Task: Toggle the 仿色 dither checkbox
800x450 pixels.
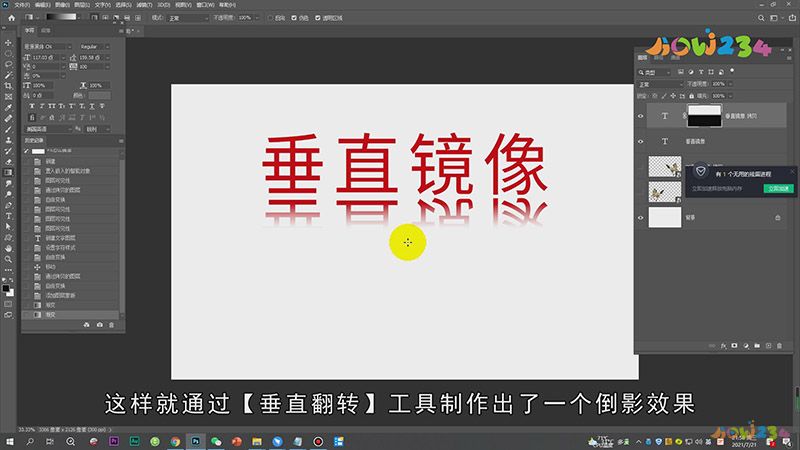Action: pos(294,18)
